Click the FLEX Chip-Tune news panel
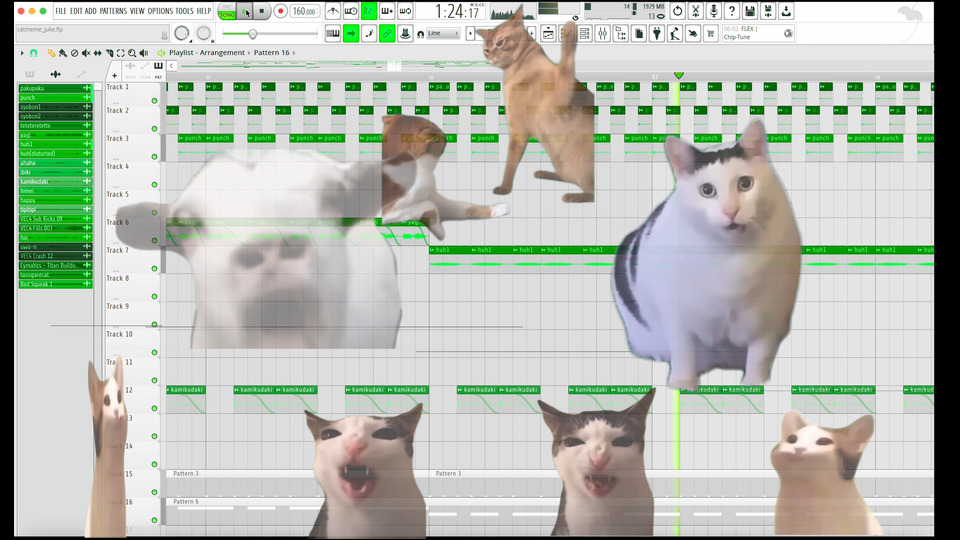Screen dimensions: 960x540 click(x=758, y=33)
